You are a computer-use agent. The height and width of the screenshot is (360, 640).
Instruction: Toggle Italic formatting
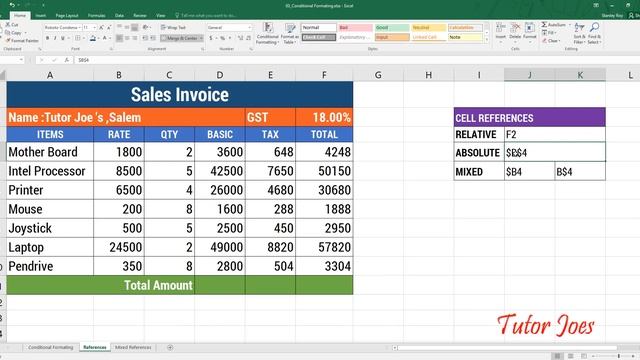[55, 38]
